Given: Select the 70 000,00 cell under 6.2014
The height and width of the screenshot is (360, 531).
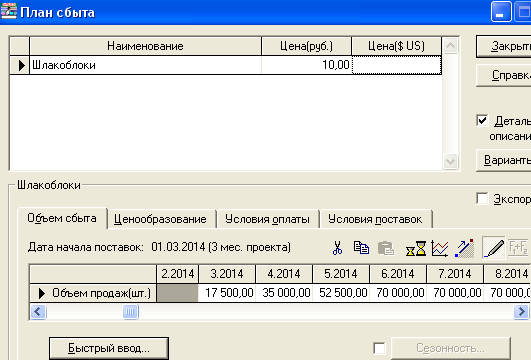Looking at the screenshot, I should tap(398, 293).
